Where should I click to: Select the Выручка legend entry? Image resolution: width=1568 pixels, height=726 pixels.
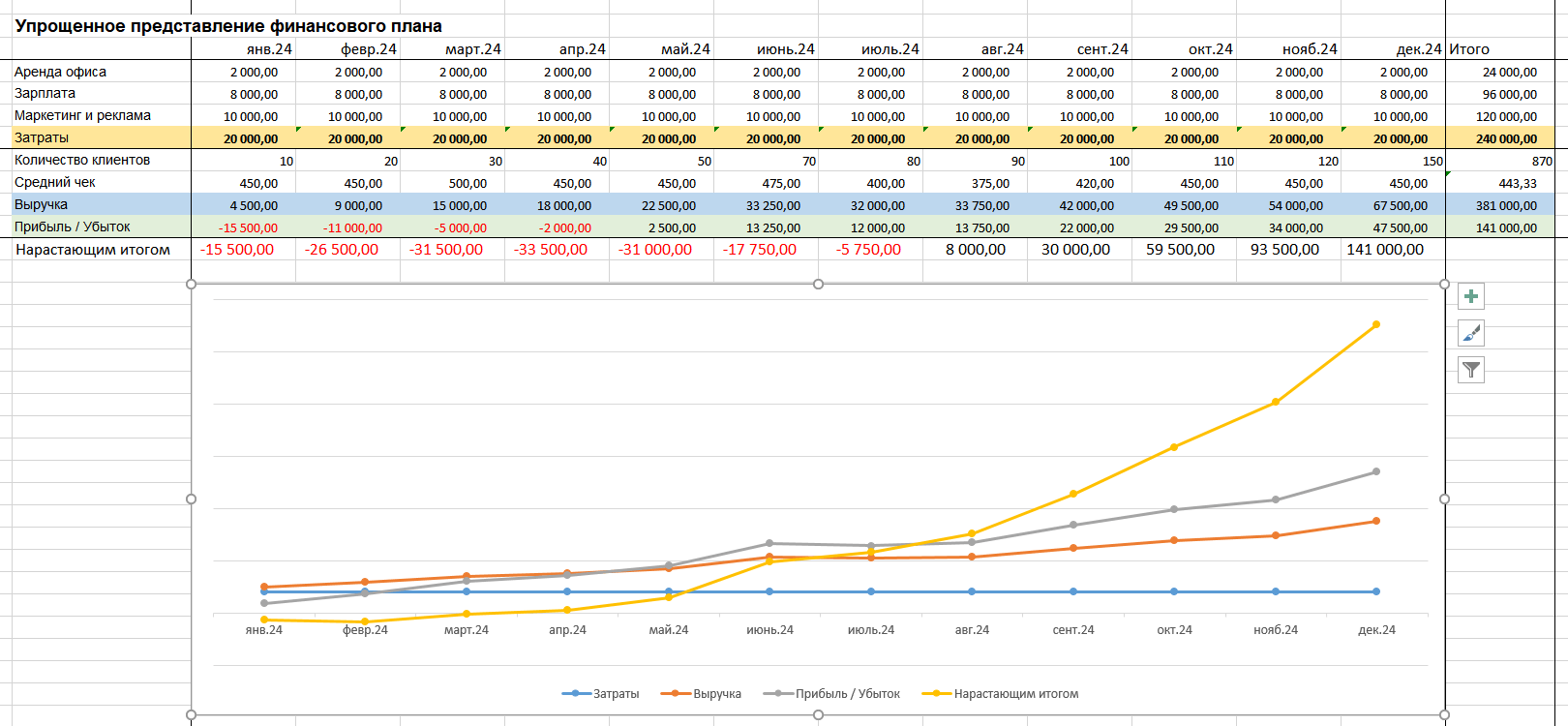pyautogui.click(x=701, y=694)
